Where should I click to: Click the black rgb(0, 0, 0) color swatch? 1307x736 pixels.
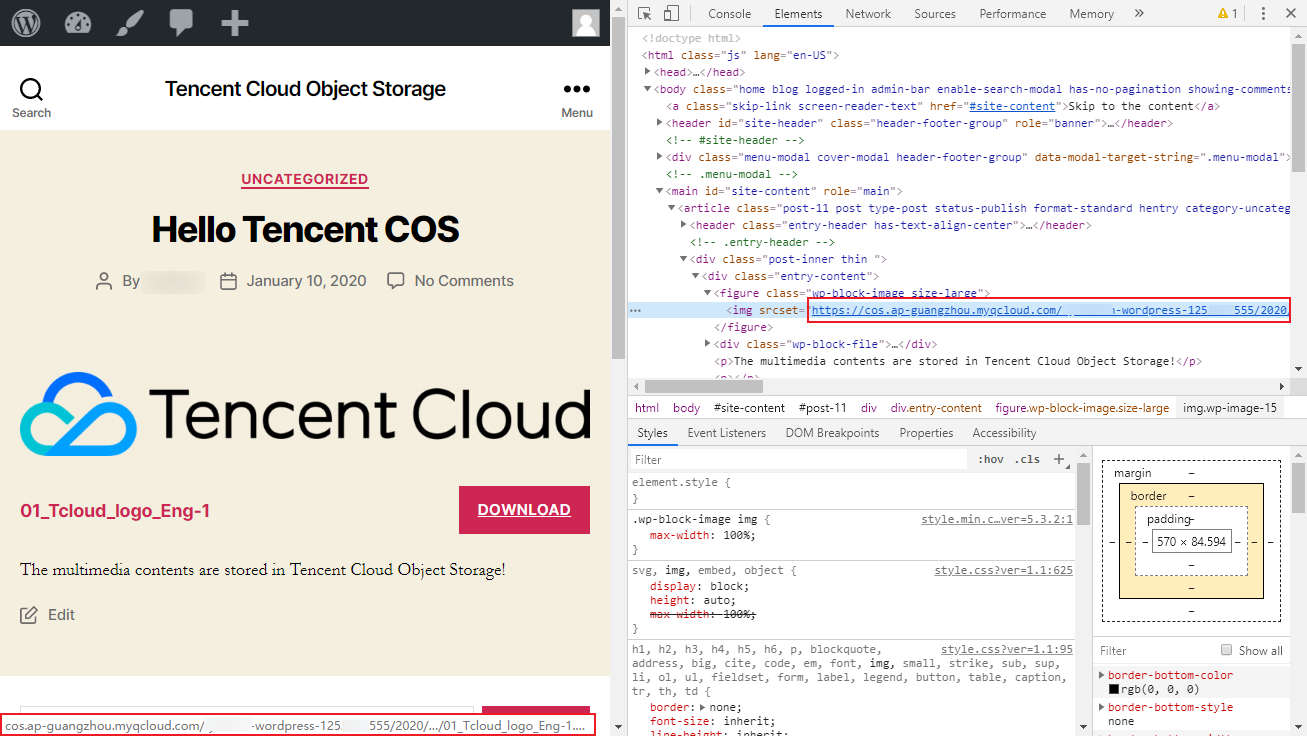click(x=1114, y=689)
